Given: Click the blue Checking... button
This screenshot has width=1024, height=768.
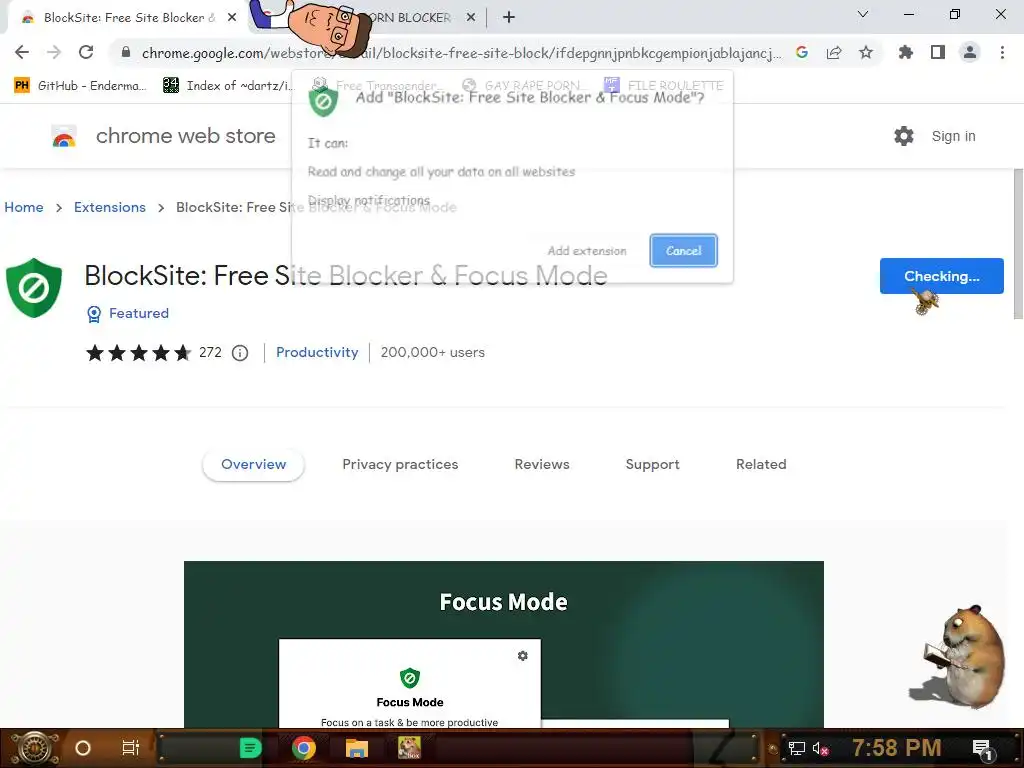Looking at the screenshot, I should tap(941, 276).
